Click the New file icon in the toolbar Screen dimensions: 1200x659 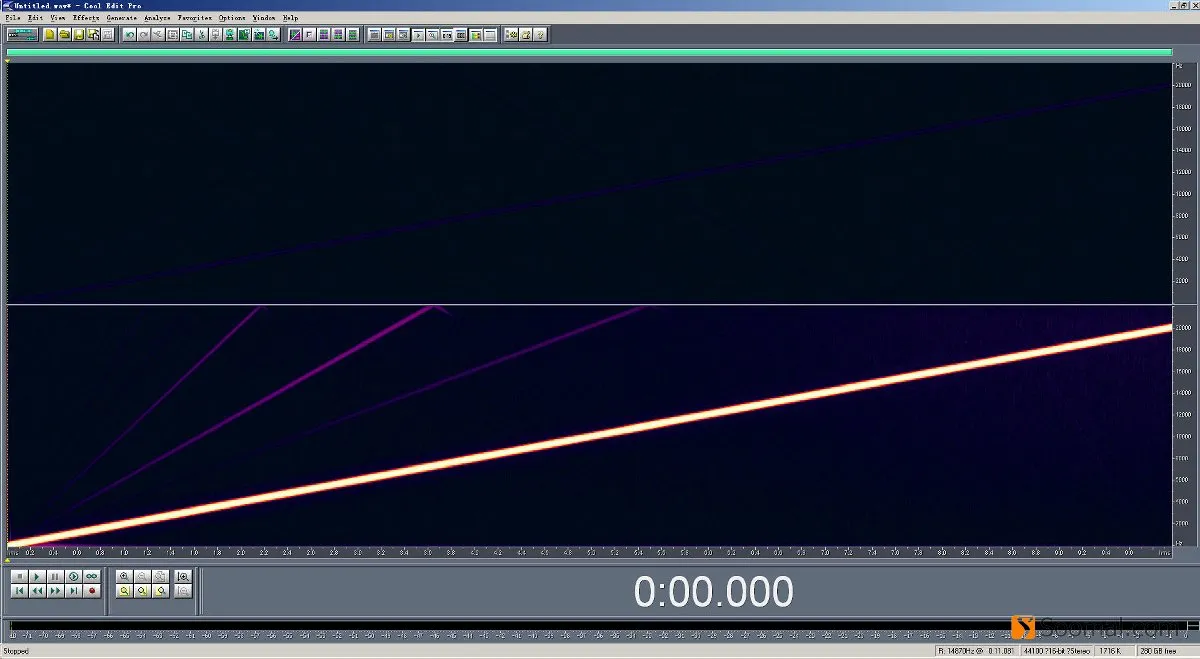click(49, 35)
